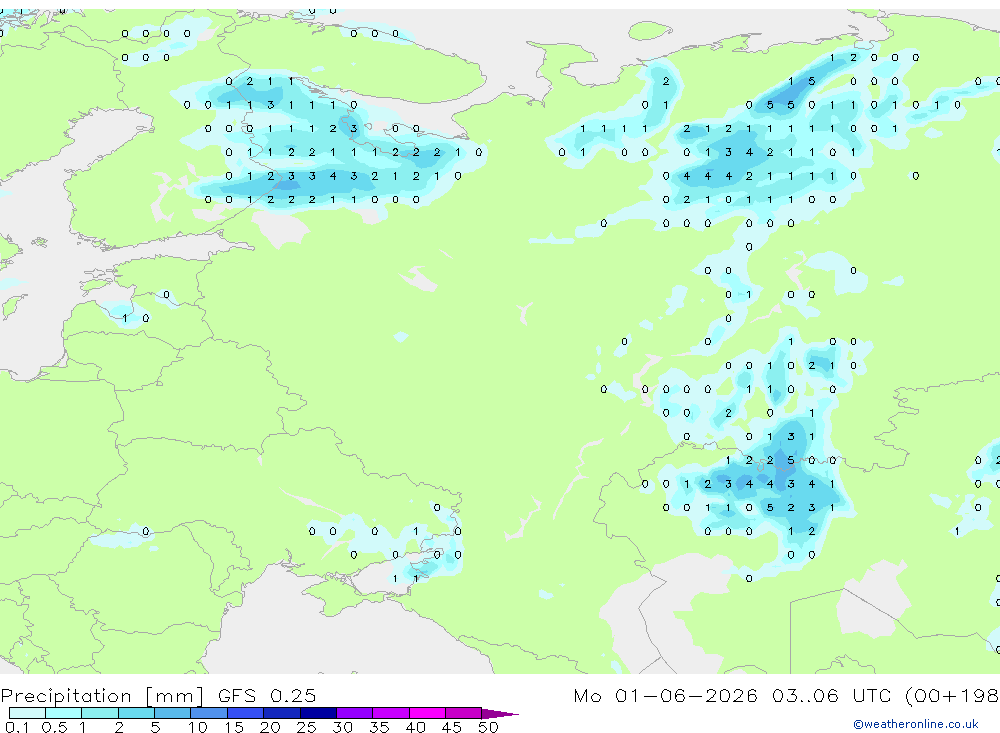
Task: Select the 40–45 mm magenta swatch
Action: tap(427, 713)
